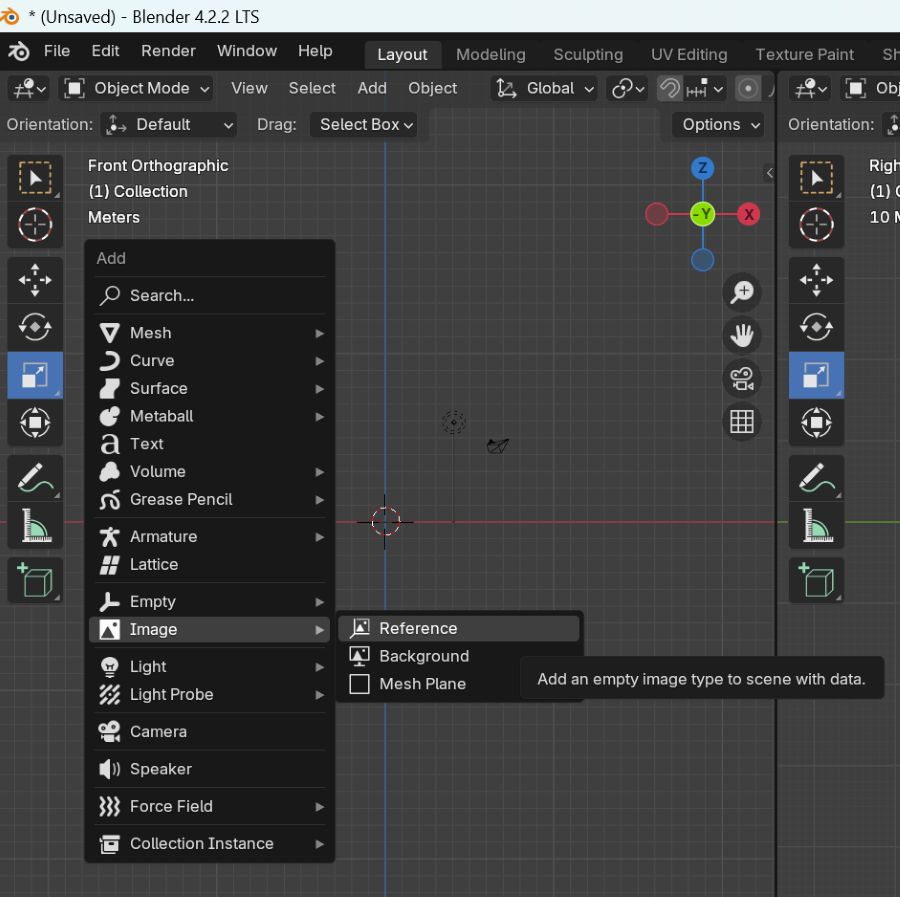Switch to the UV Editing workspace tab
900x897 pixels.
tap(689, 55)
